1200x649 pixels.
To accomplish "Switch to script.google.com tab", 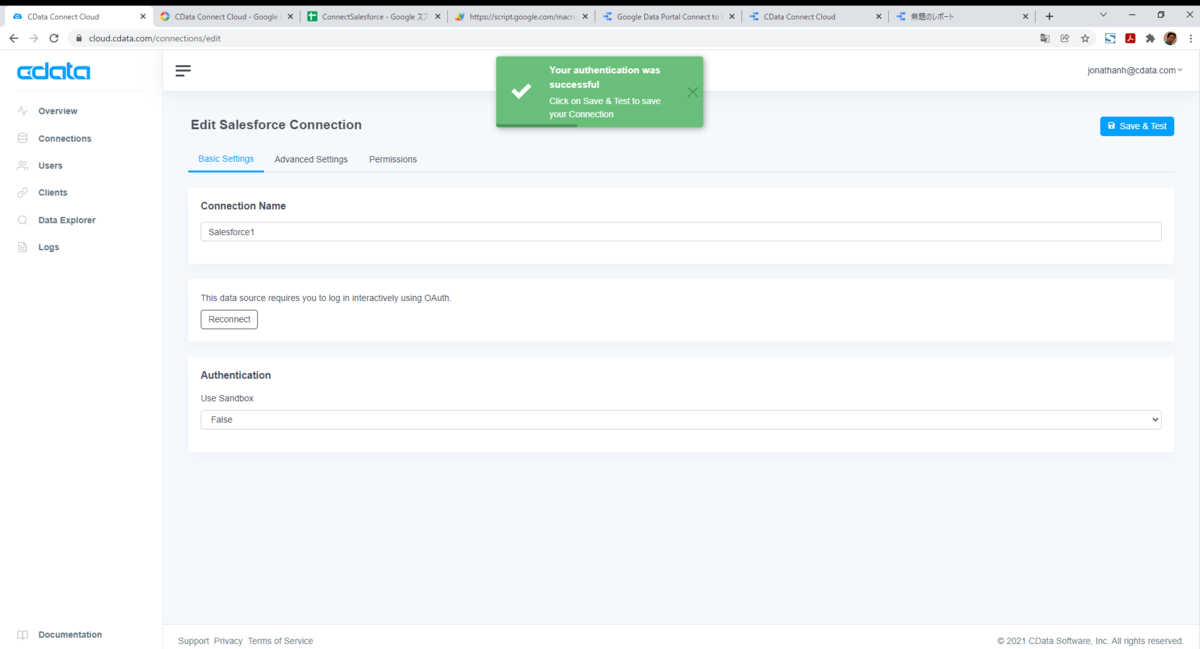I will click(x=520, y=16).
